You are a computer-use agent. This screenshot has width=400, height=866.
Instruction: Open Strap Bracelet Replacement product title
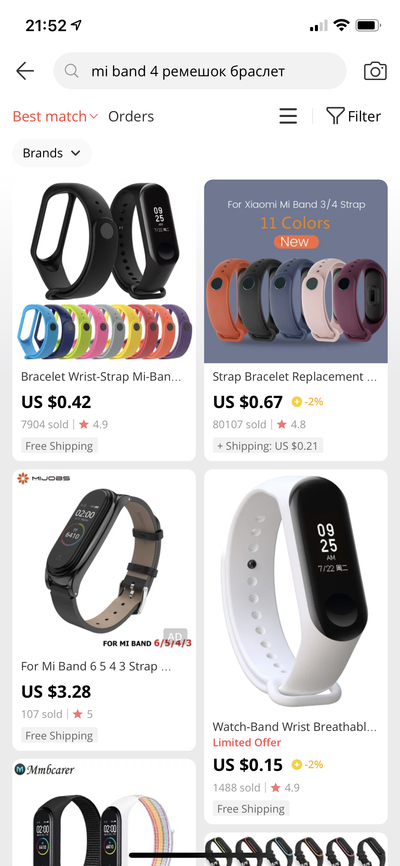point(295,377)
